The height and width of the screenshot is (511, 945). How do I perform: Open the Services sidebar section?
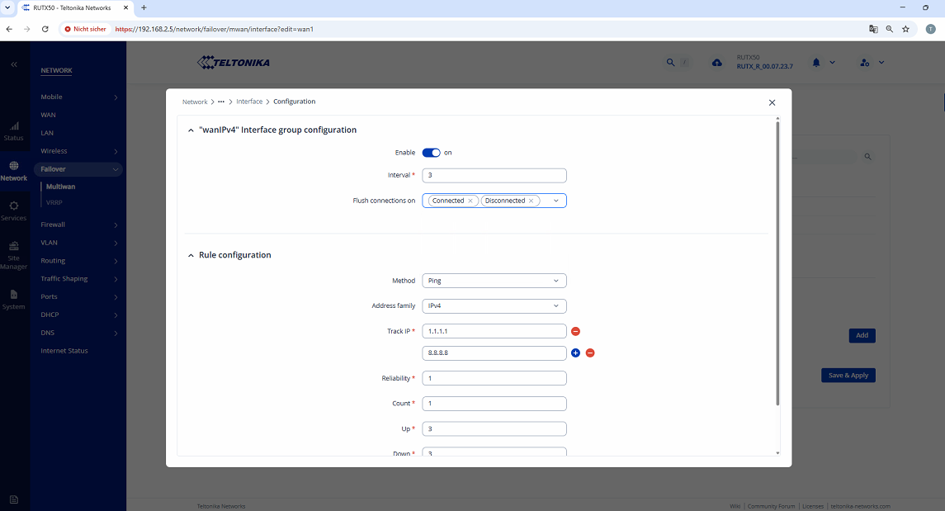pyautogui.click(x=14, y=212)
